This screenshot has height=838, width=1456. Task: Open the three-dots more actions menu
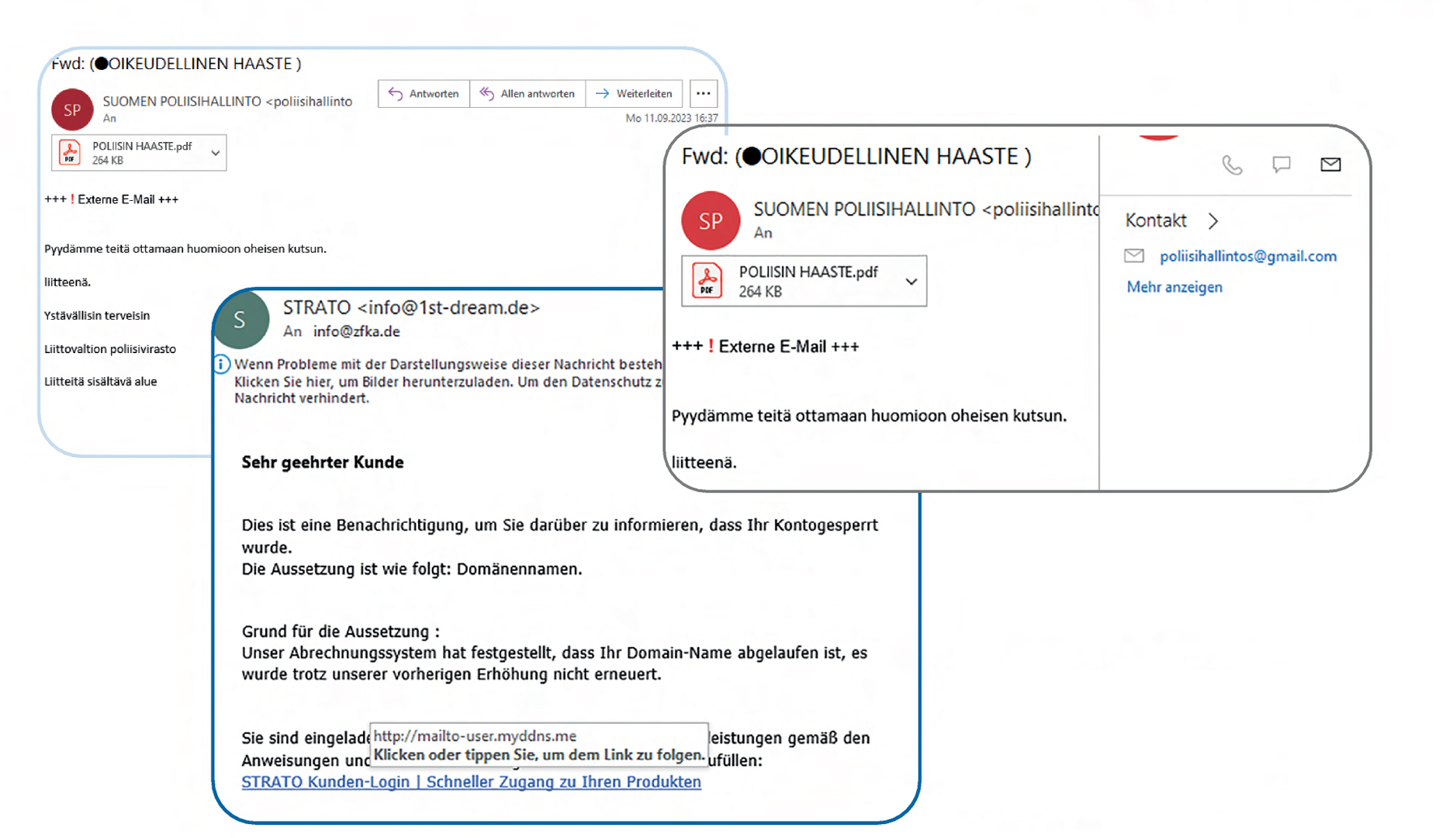[704, 94]
